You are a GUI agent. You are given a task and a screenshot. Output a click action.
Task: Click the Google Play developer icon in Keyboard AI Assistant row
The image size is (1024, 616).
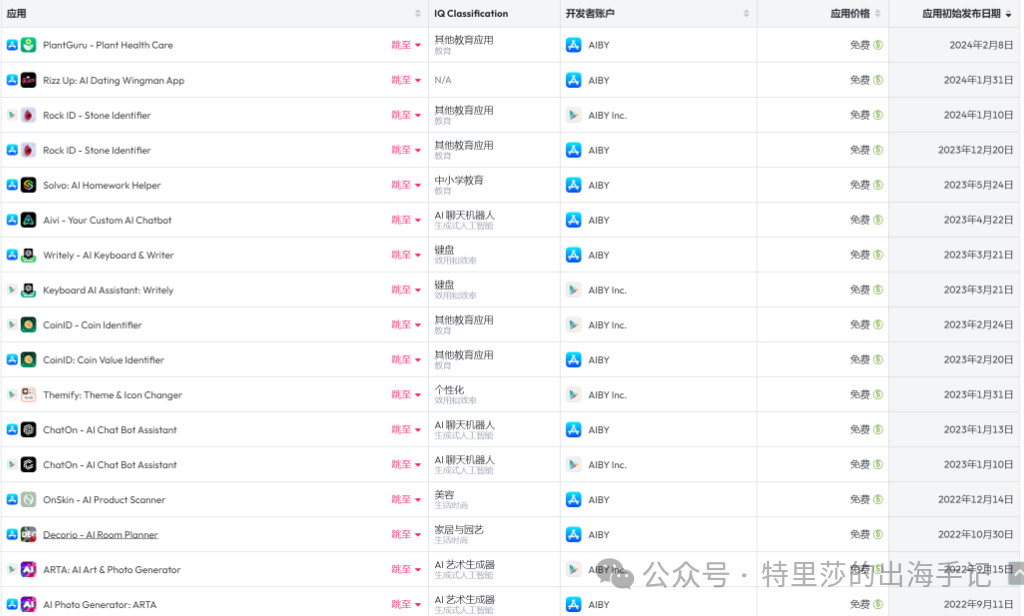coord(573,290)
